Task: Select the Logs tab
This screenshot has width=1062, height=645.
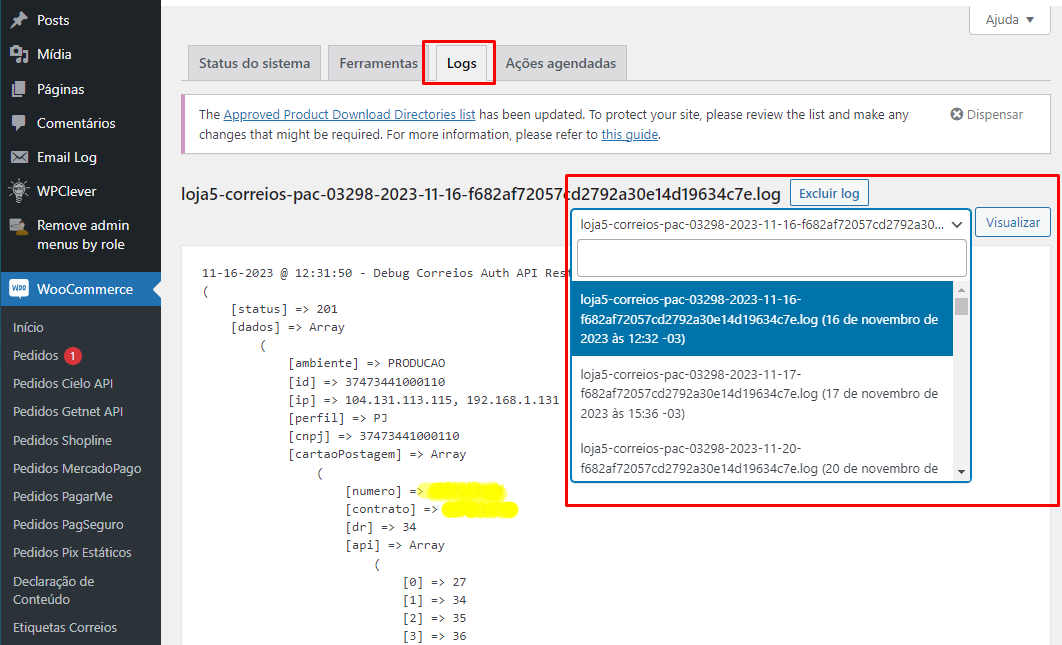Action: click(461, 63)
